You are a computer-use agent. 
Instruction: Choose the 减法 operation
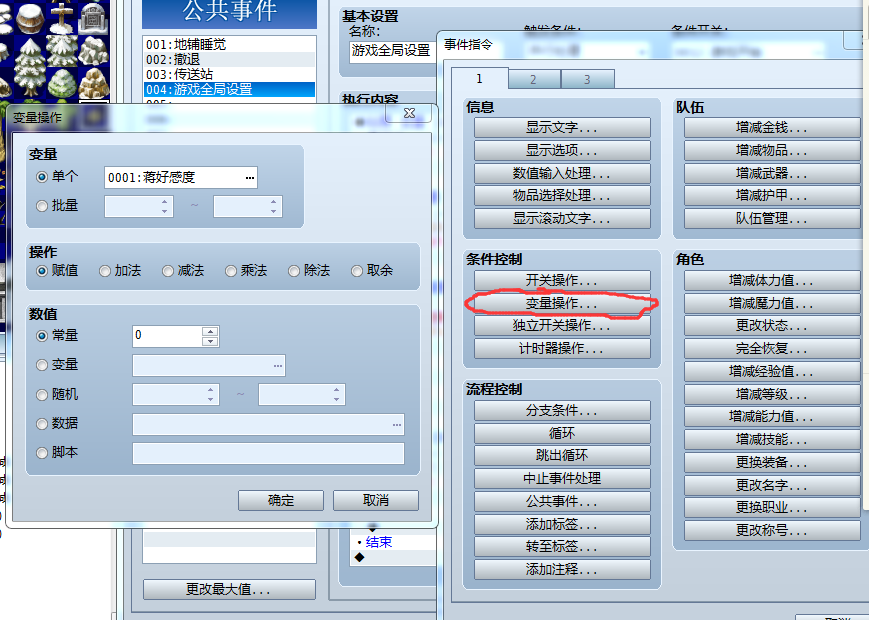coord(168,271)
